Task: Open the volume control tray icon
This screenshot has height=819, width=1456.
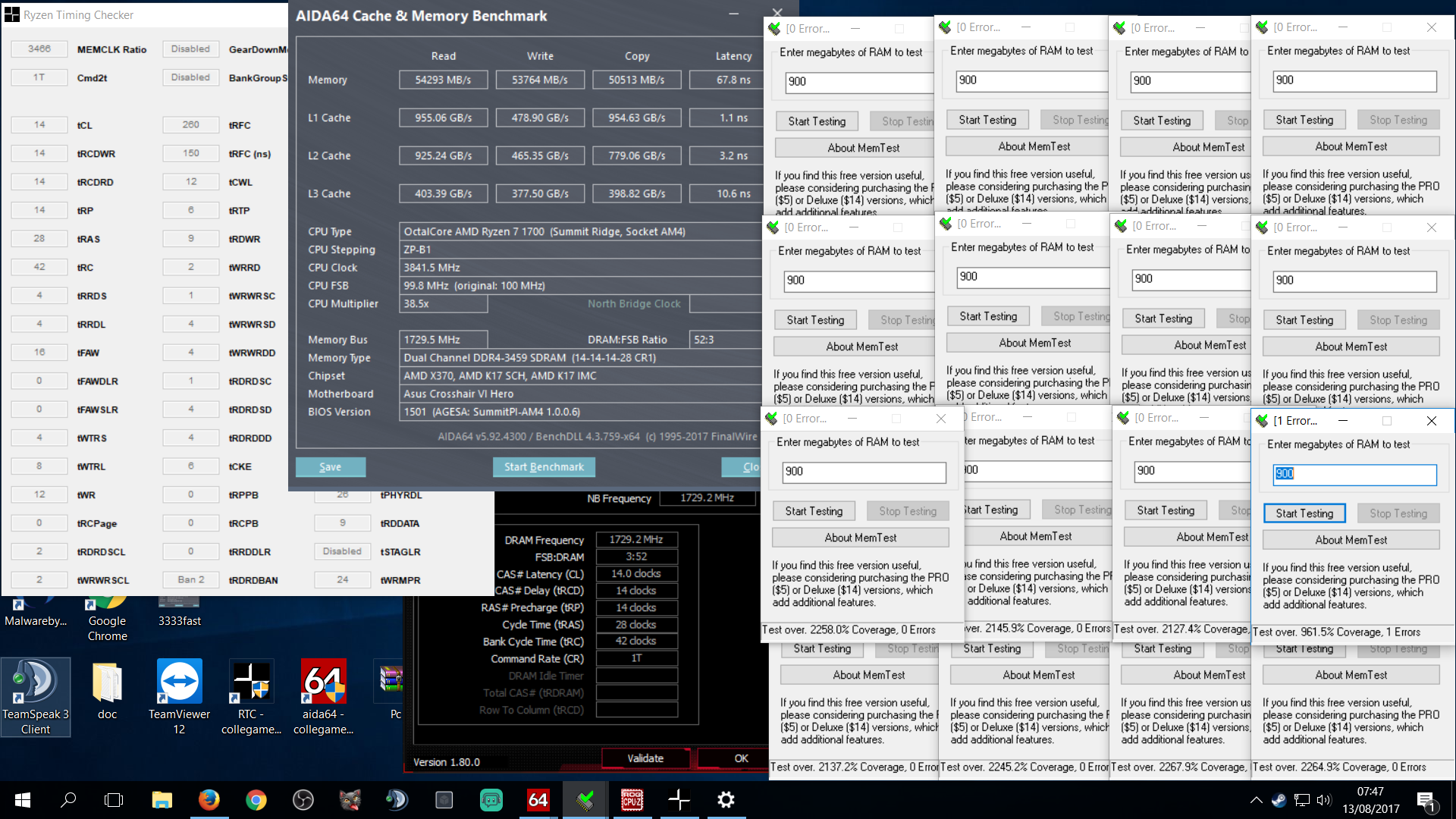Action: (x=1324, y=800)
